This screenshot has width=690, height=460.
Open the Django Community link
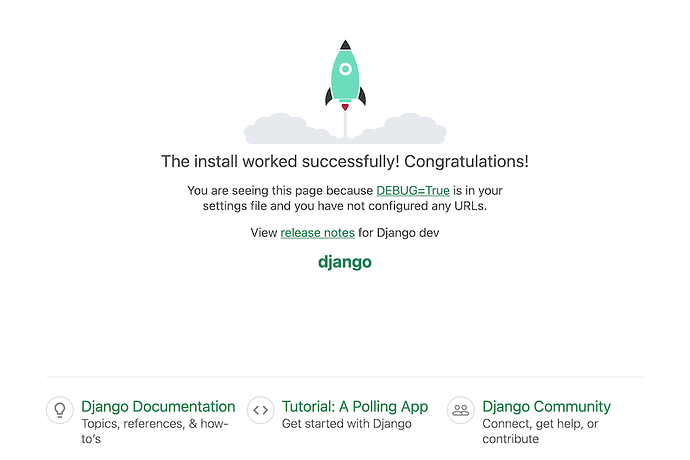[547, 406]
